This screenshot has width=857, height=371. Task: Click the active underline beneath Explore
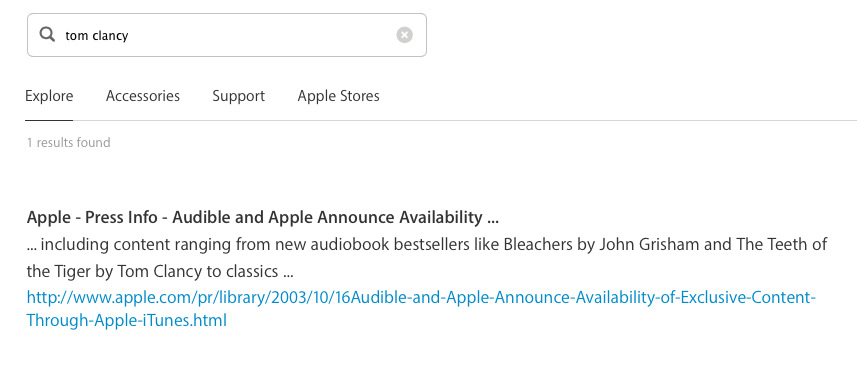click(49, 120)
